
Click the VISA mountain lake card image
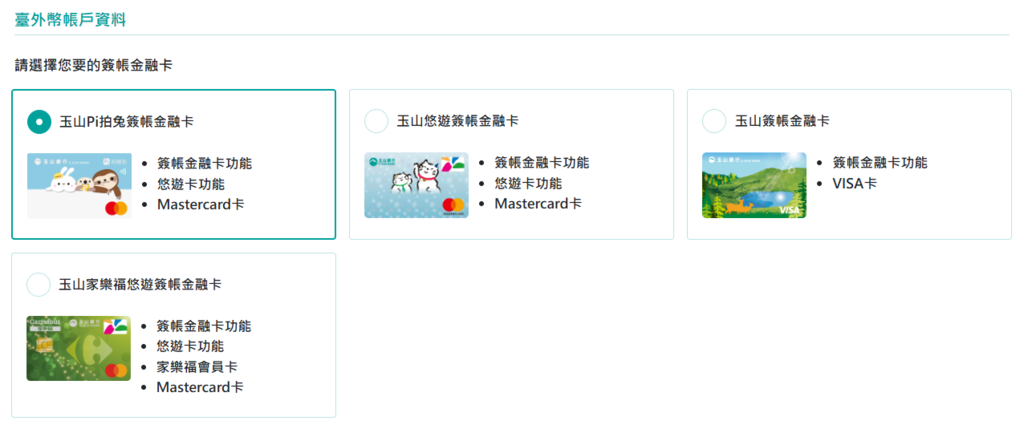tap(754, 186)
